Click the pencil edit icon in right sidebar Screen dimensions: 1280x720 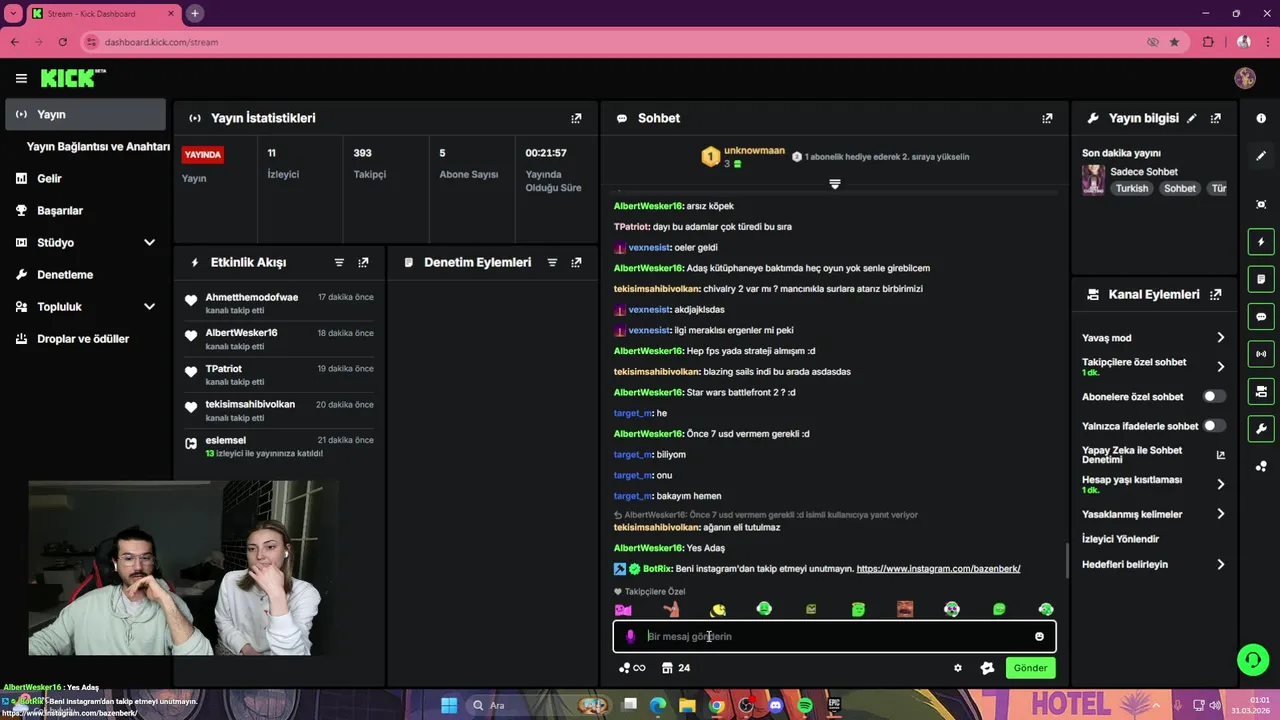1260,156
